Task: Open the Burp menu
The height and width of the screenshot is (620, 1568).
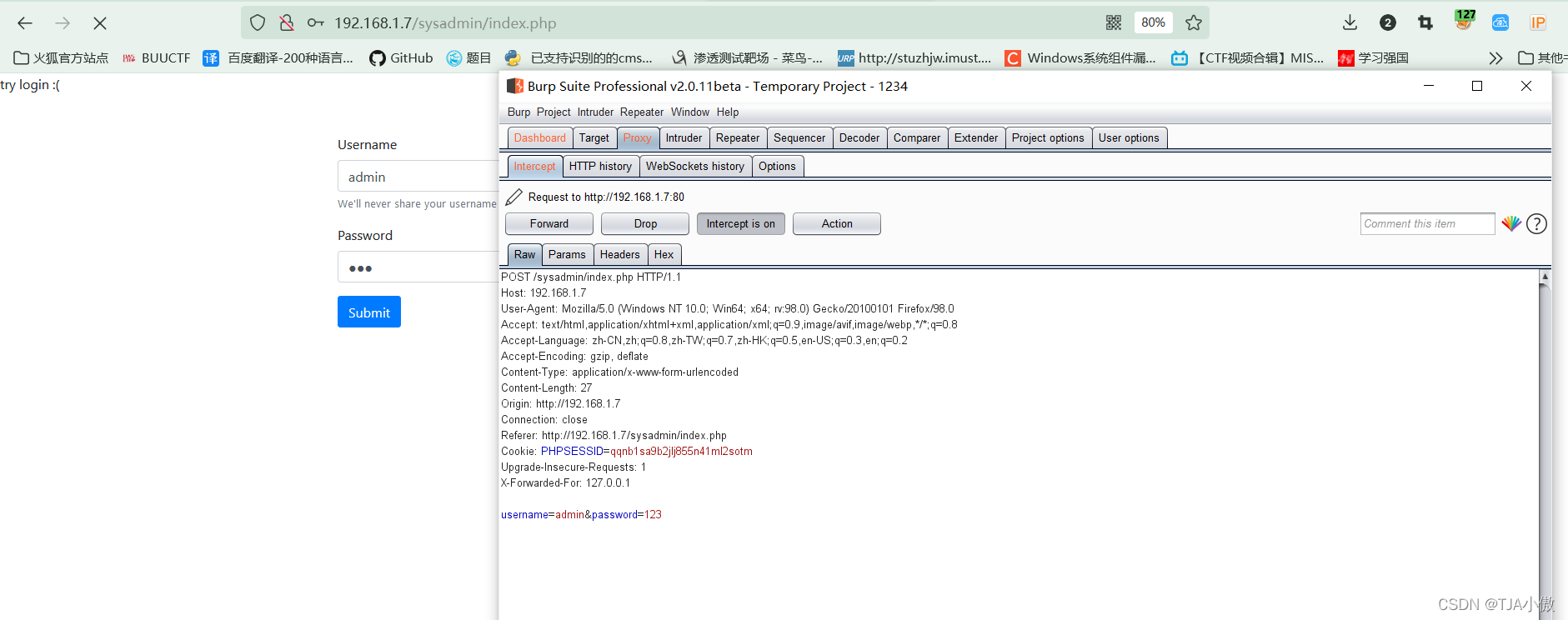Action: point(518,112)
